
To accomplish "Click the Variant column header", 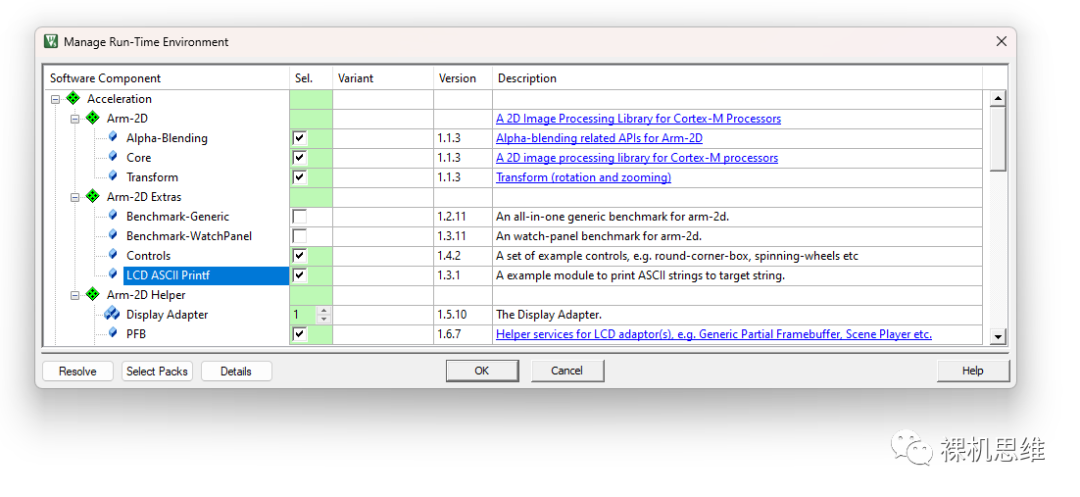I will pyautogui.click(x=383, y=78).
